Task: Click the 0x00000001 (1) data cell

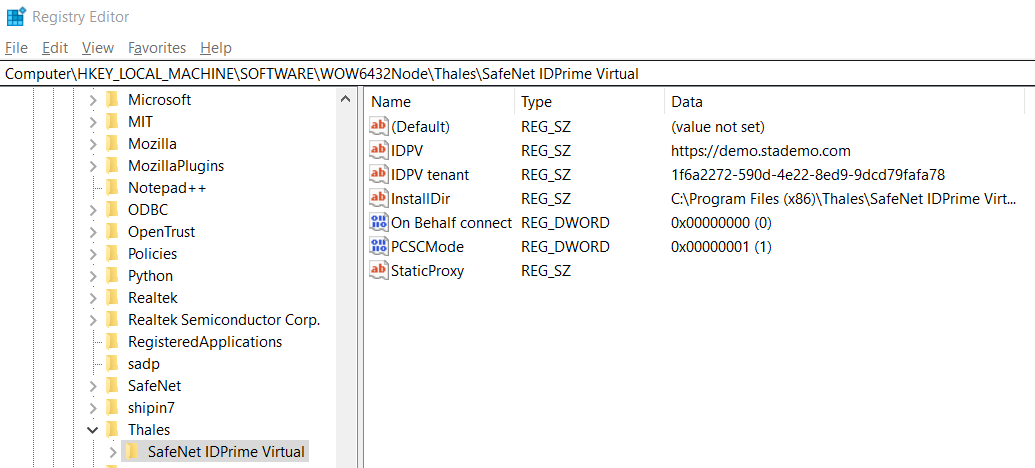Action: [x=721, y=247]
